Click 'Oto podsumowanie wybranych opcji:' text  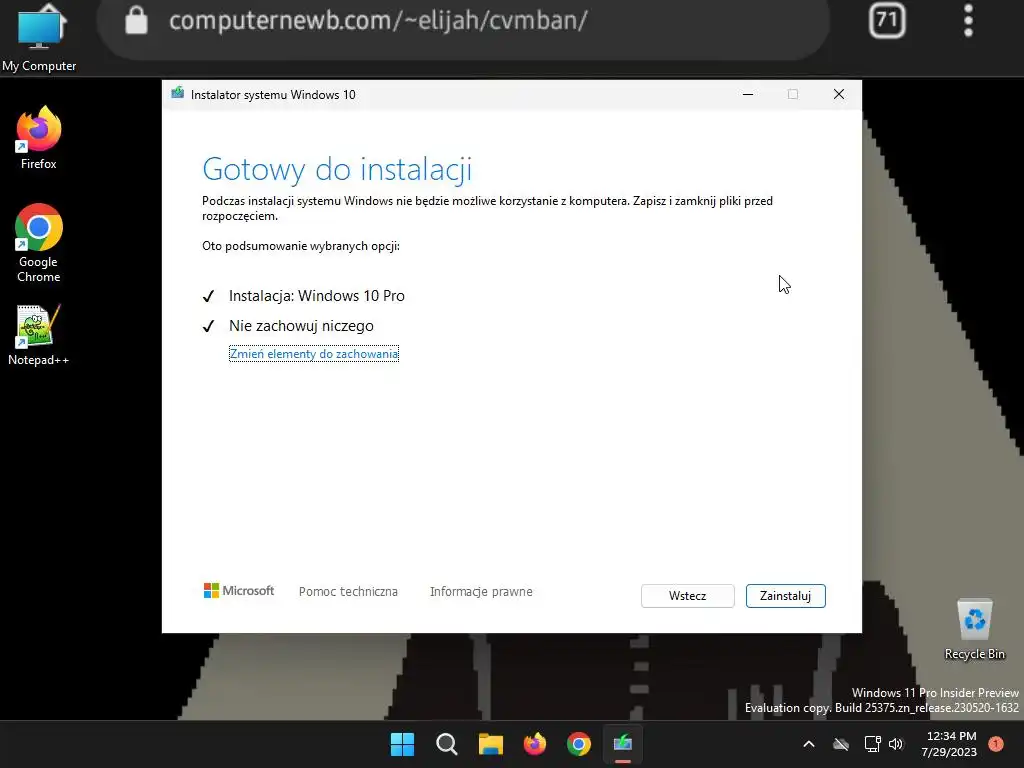(300, 246)
